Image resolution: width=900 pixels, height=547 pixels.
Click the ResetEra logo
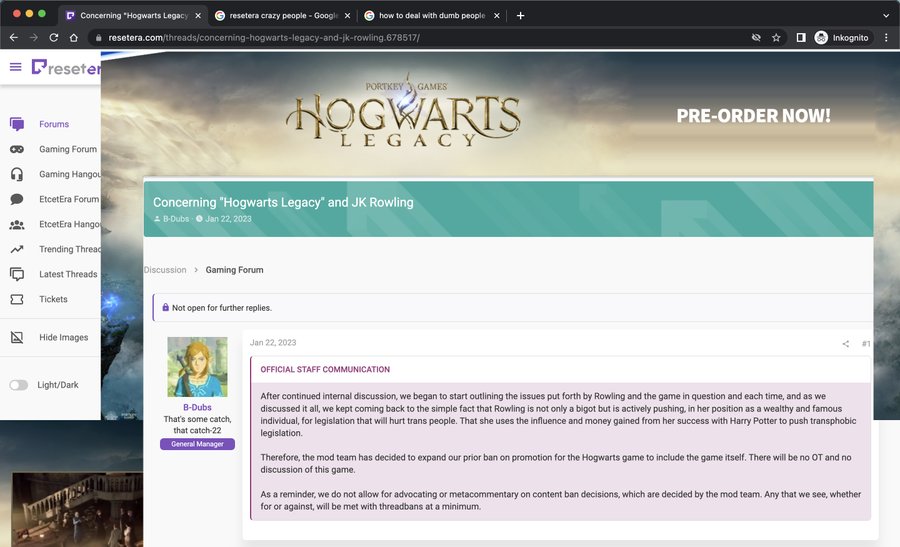(x=66, y=68)
